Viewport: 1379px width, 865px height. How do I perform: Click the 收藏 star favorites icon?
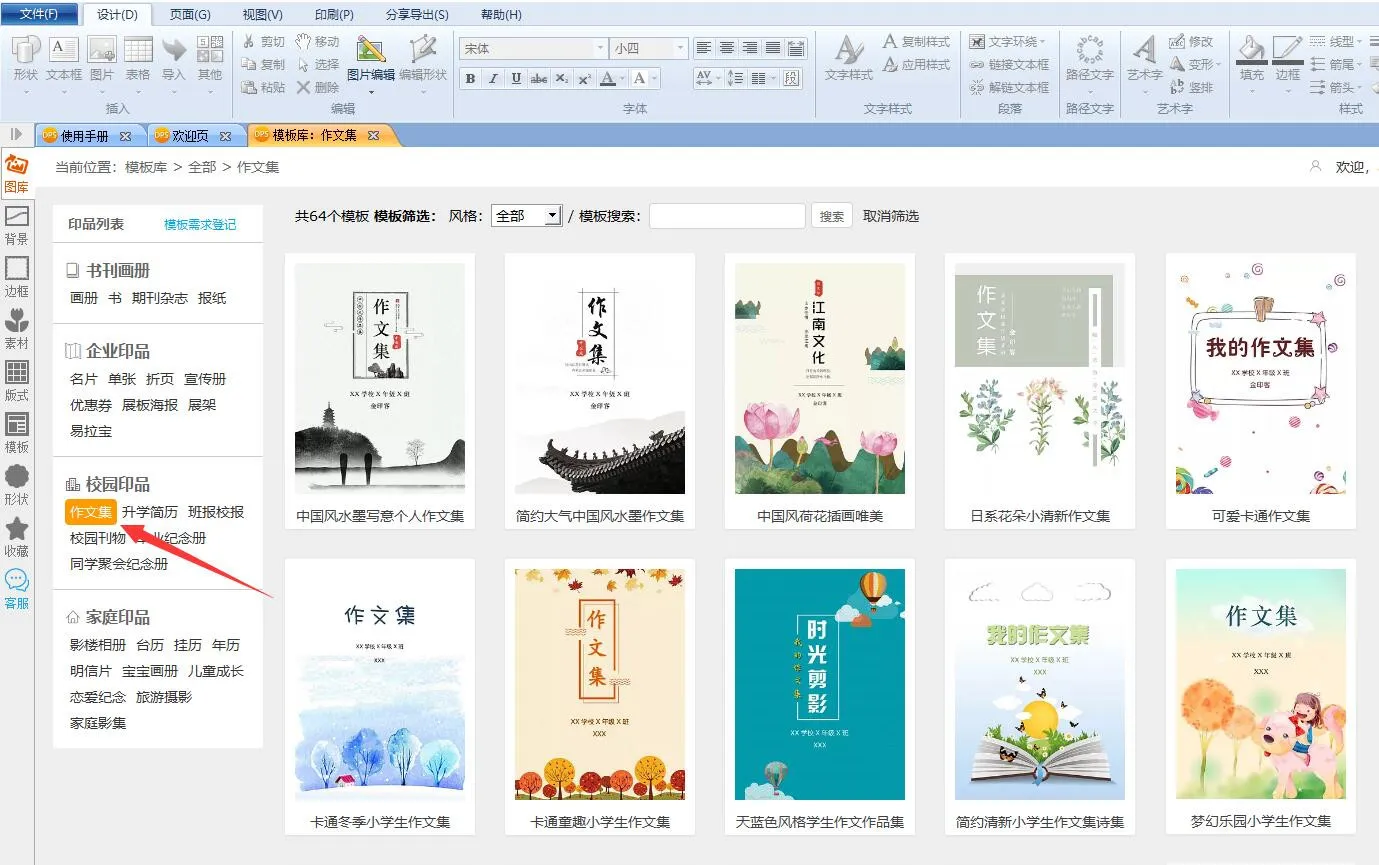17,537
